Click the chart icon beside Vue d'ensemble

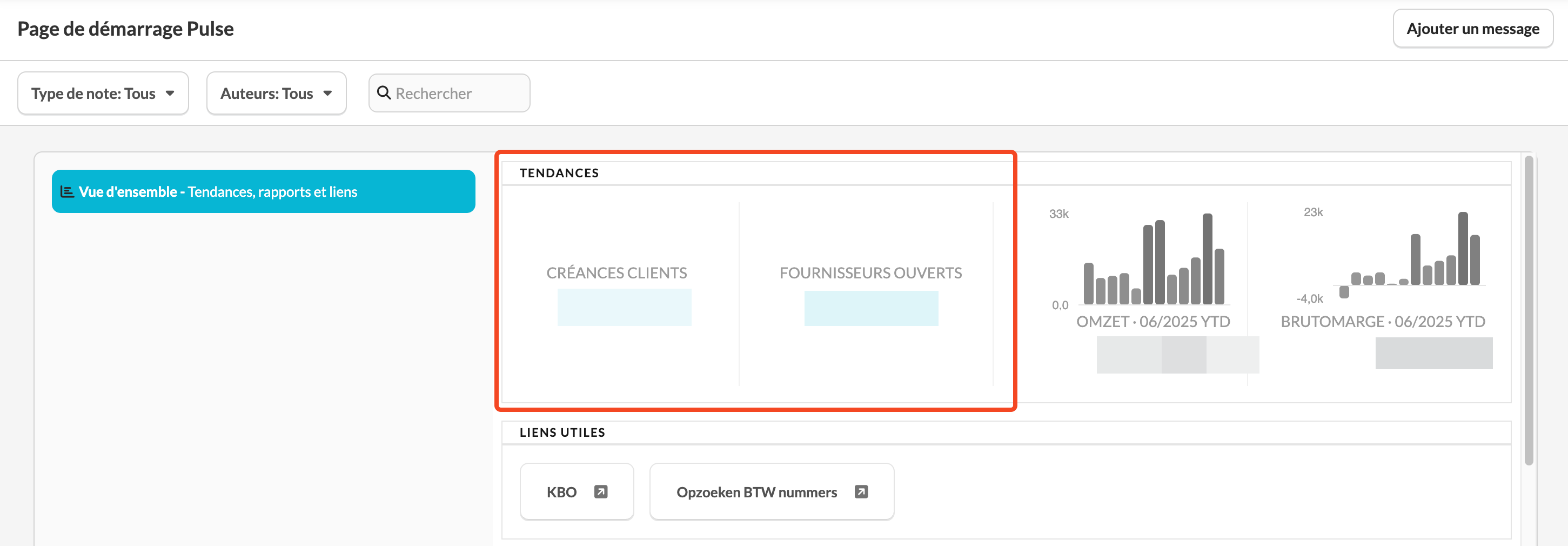67,192
